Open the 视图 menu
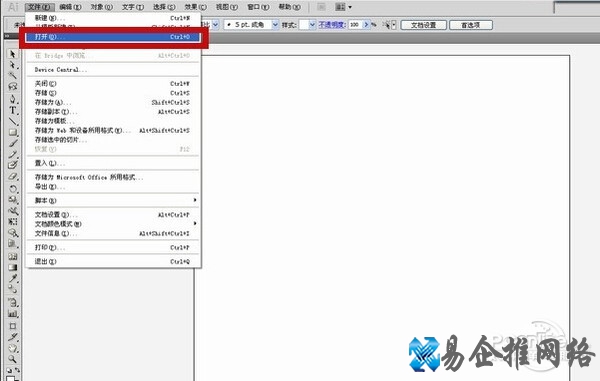The image size is (600, 381). (x=227, y=7)
